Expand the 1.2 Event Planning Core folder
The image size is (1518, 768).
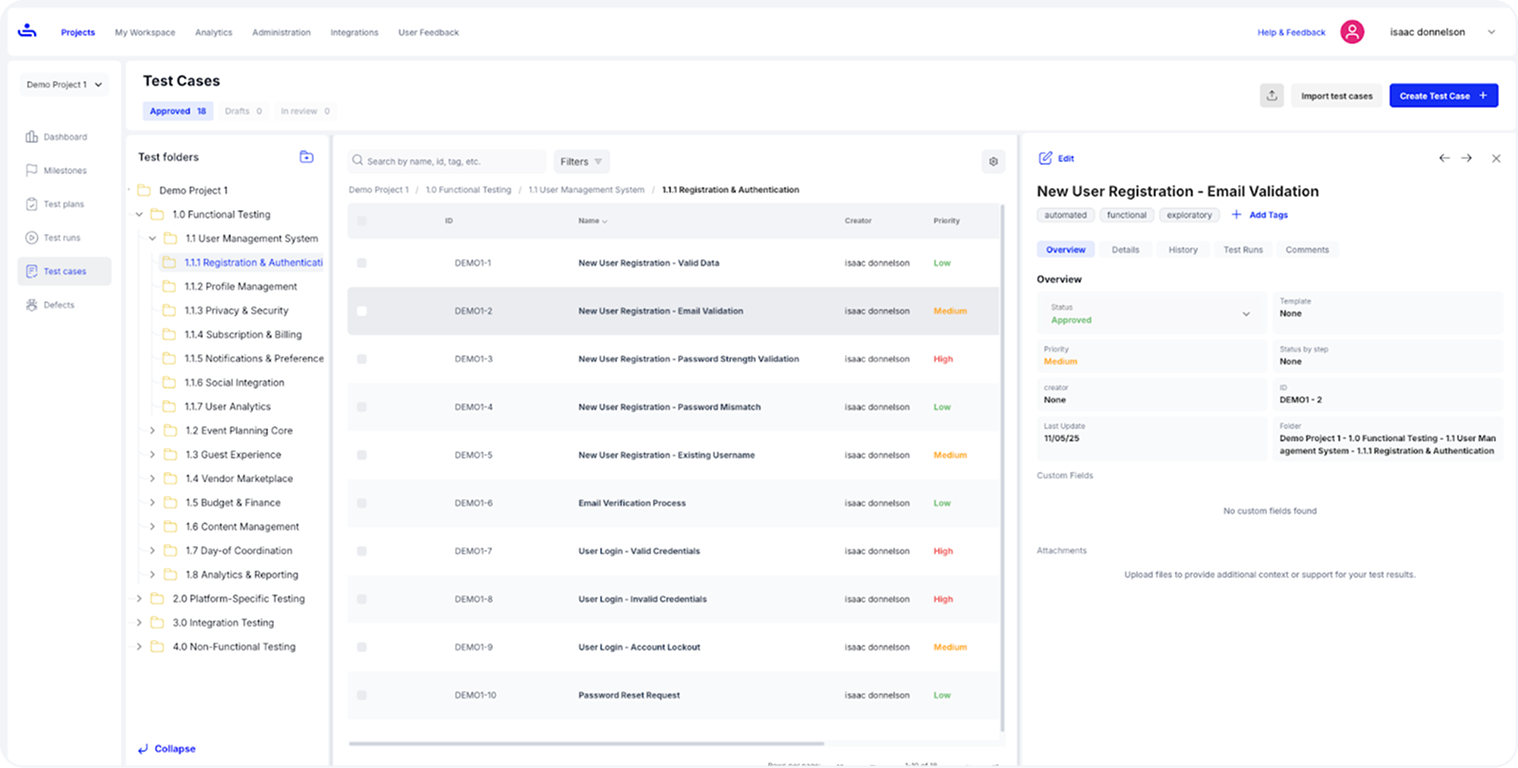(x=152, y=431)
